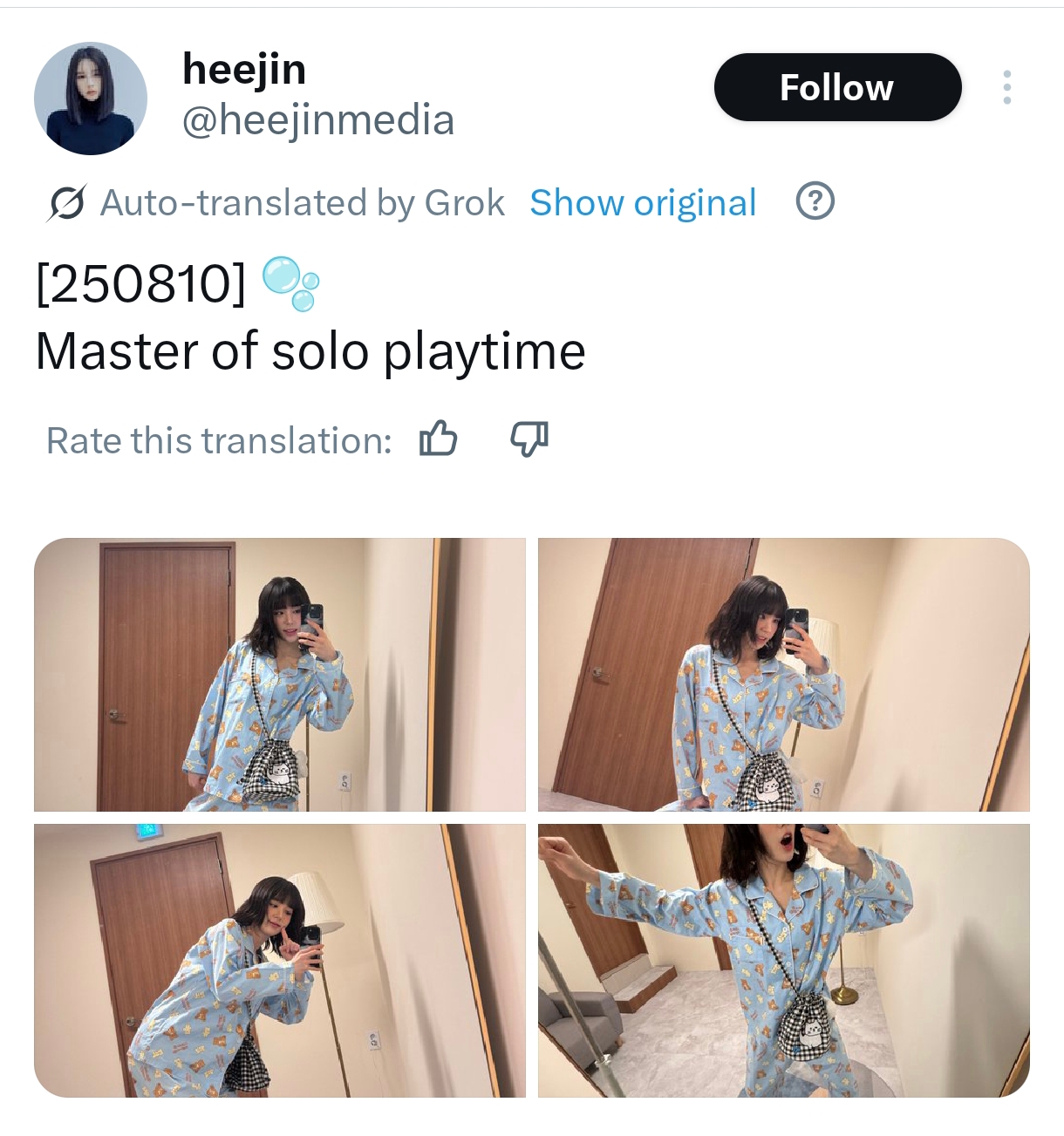Open the heejin display name
The width and height of the screenshot is (1064, 1136).
(244, 69)
